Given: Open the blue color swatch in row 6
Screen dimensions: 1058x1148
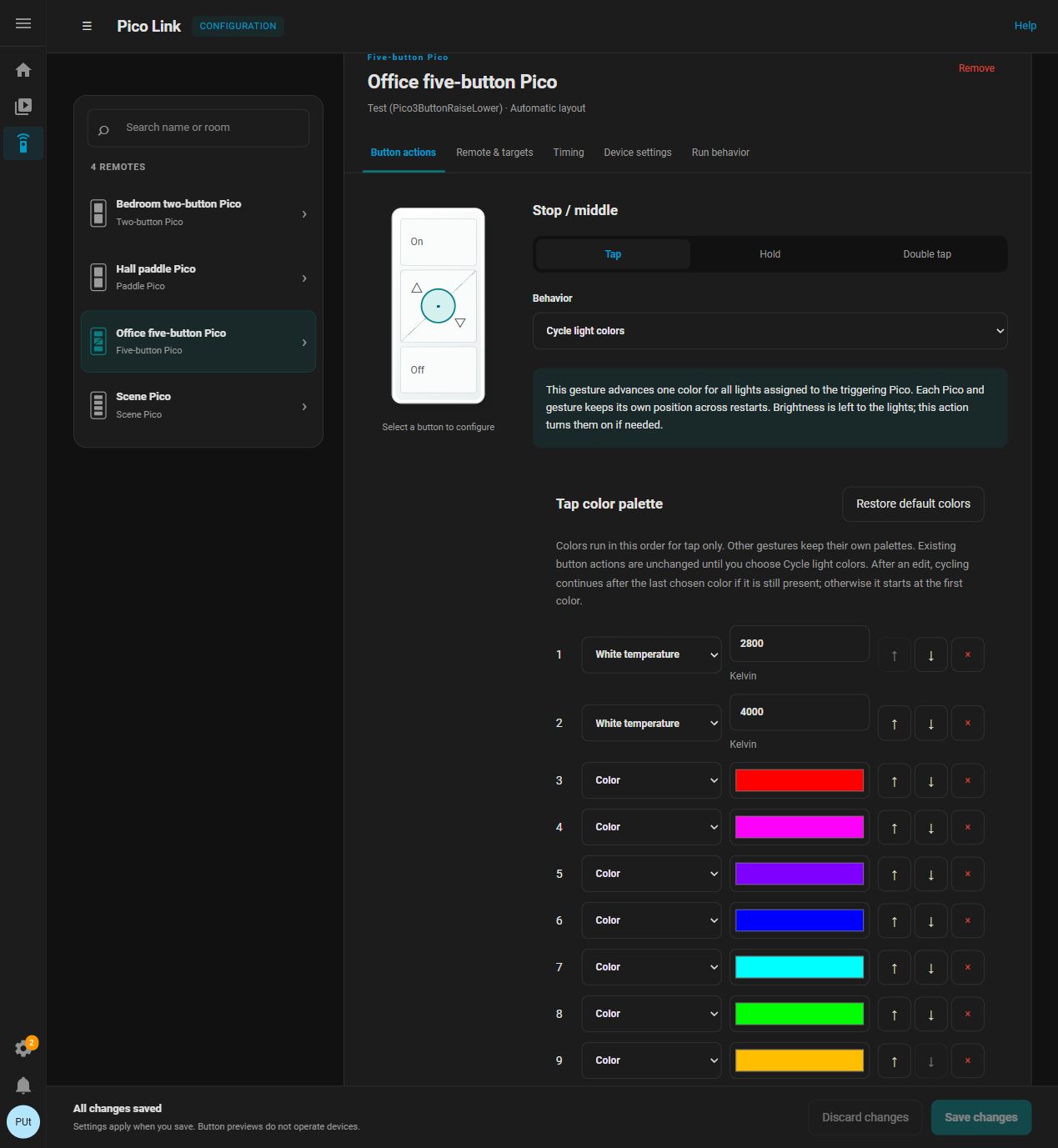Looking at the screenshot, I should [x=800, y=920].
